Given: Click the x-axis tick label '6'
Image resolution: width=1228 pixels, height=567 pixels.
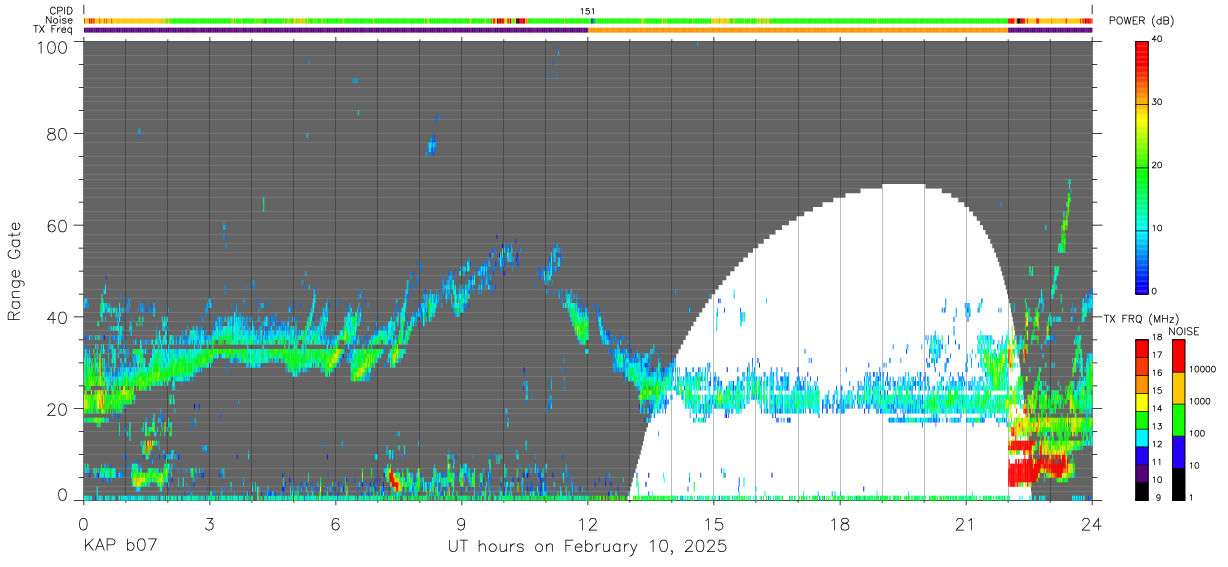Looking at the screenshot, I should pyautogui.click(x=335, y=523).
